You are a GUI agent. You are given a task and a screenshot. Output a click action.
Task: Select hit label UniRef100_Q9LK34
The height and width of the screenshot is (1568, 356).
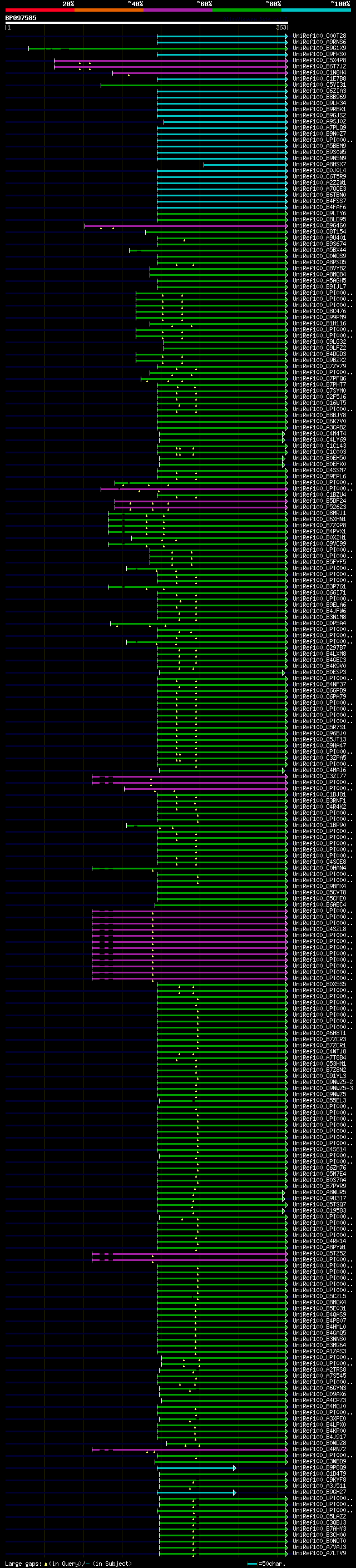point(319,103)
